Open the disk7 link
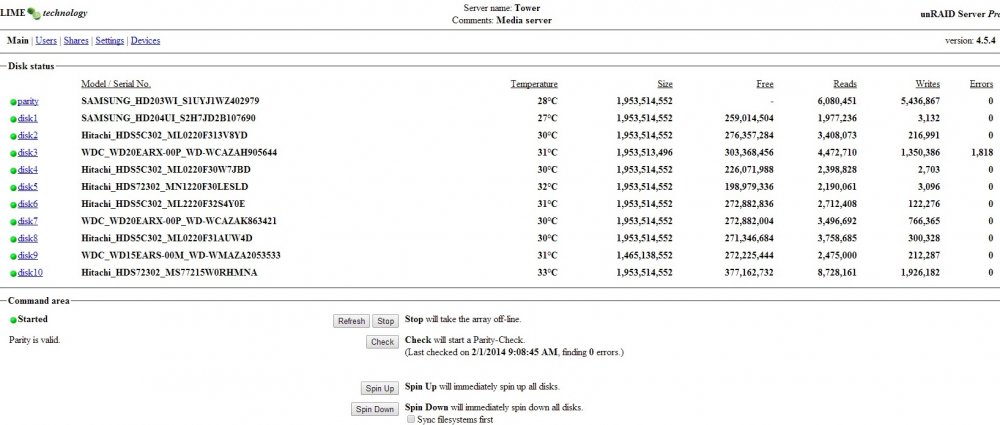1000x425 pixels. [27, 221]
